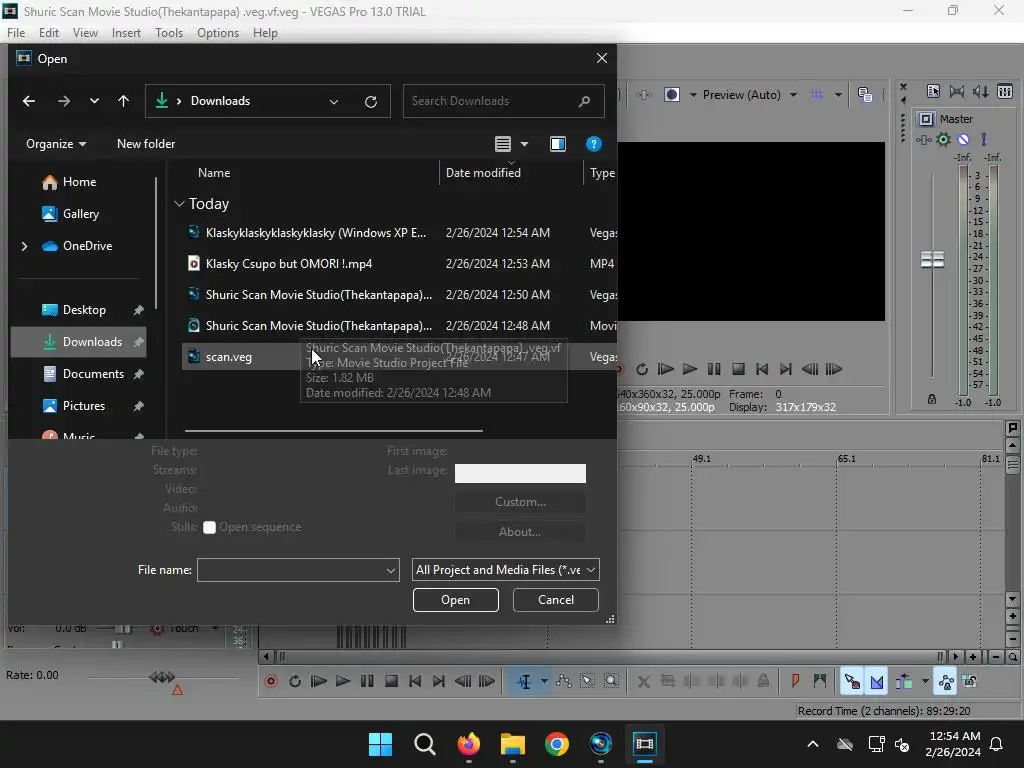Screen dimensions: 1024x768
Task: Click the Downmix Output icon in the mixer
Action: [x=957, y=91]
